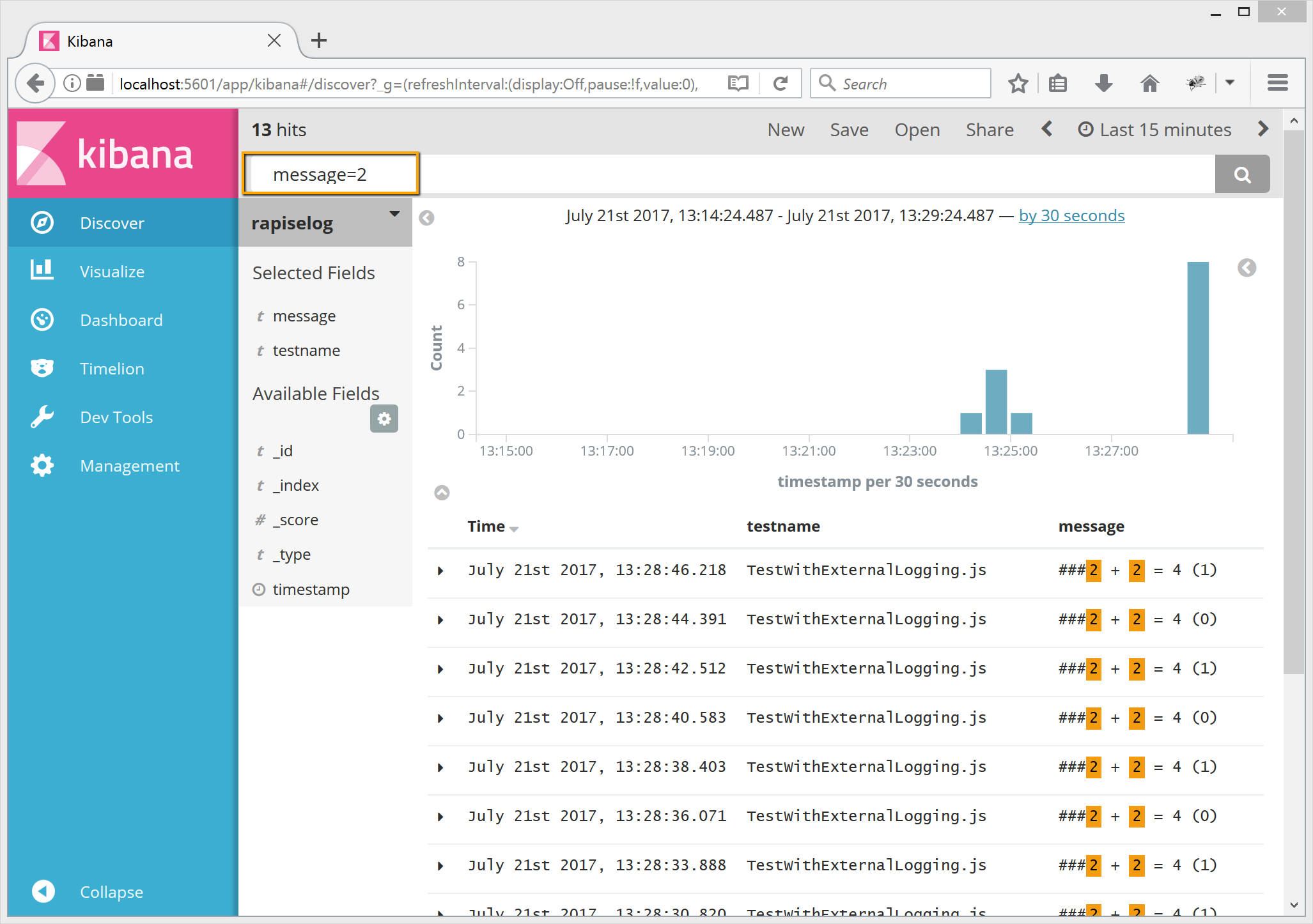Click the tallest histogram bar
This screenshot has height=924, width=1313.
tap(1197, 348)
